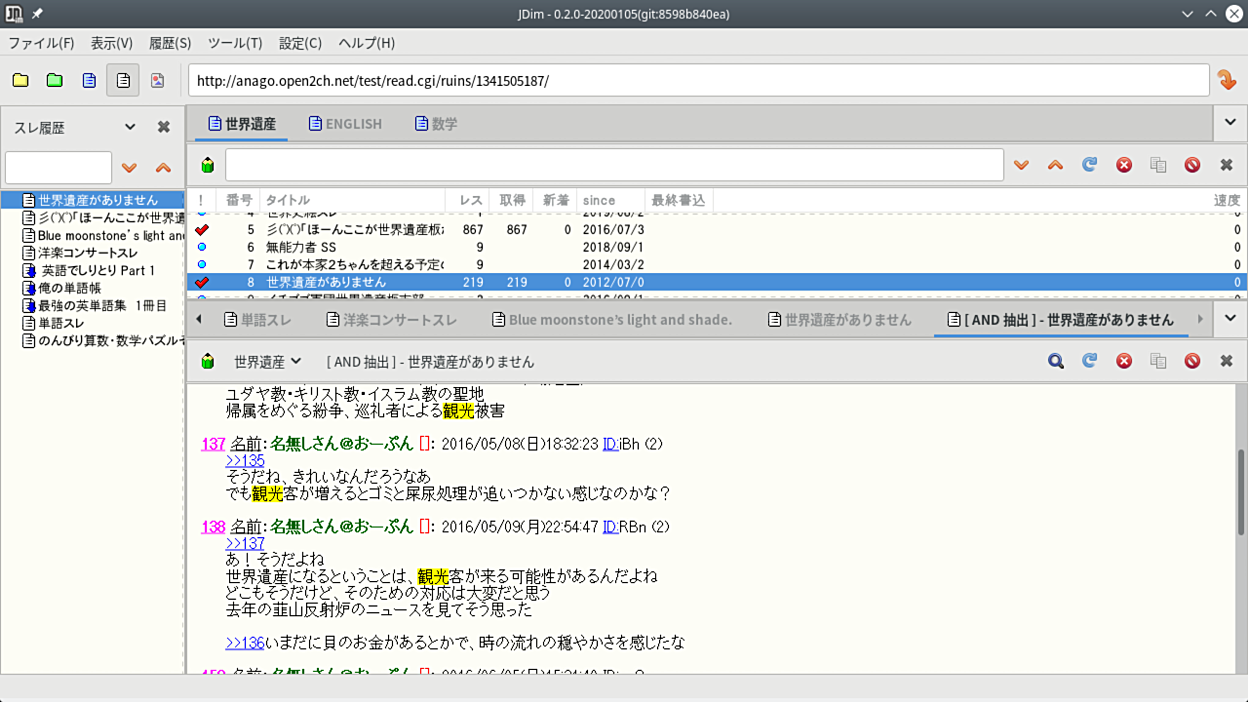Click the image view icon in main toolbar
This screenshot has height=702, width=1248.
tap(157, 80)
